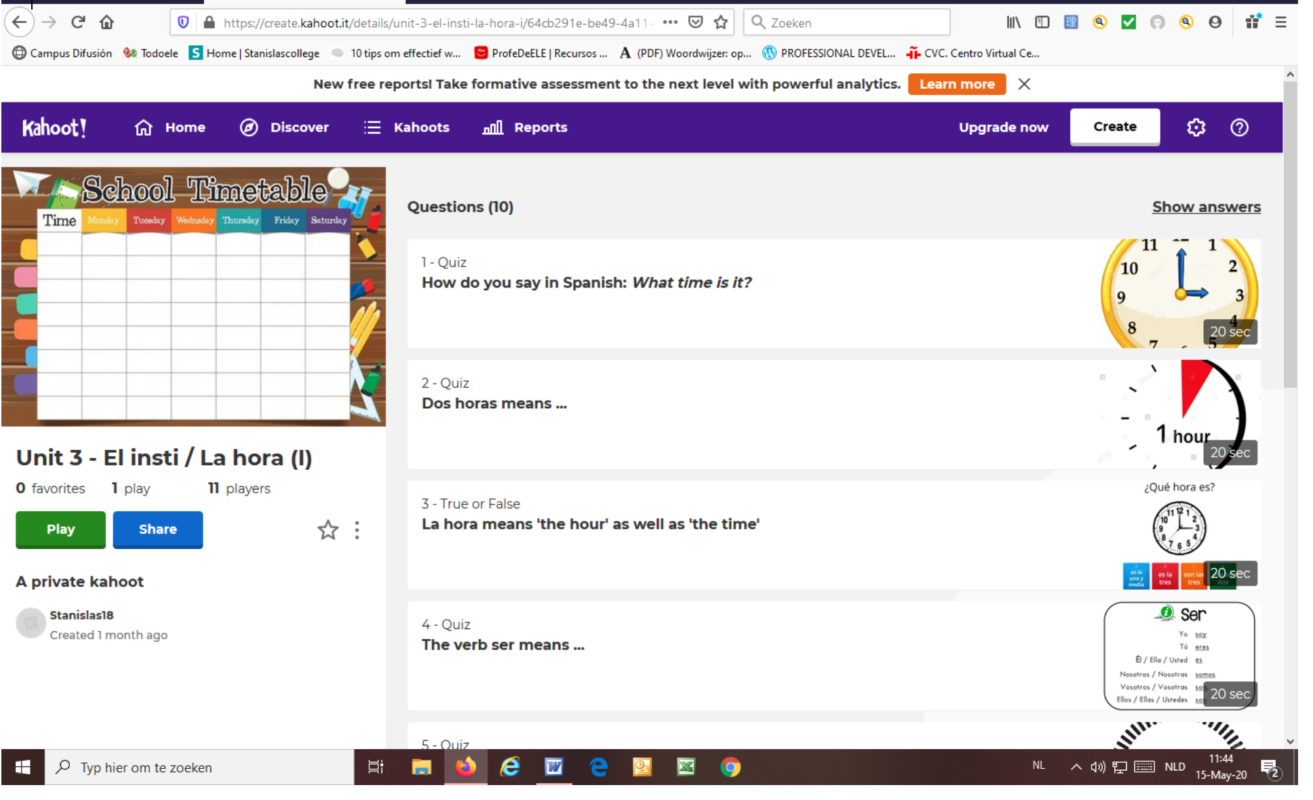Open the Windows Start button
The height and width of the screenshot is (800, 1313).
coord(22,767)
